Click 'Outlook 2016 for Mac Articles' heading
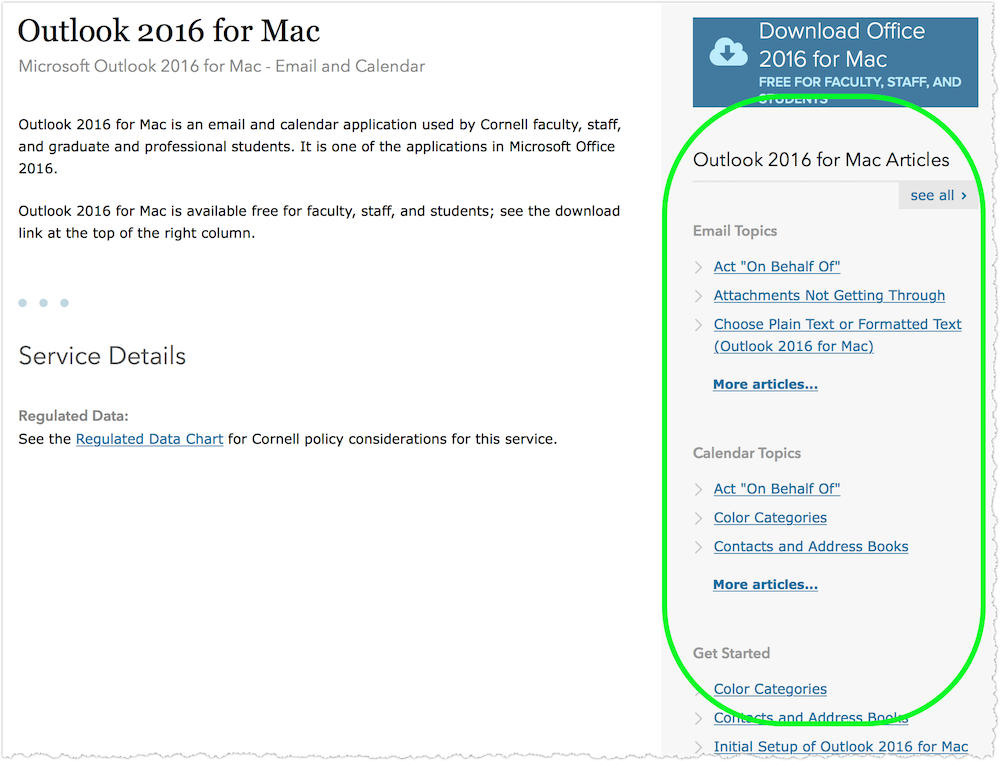This screenshot has height=761, width=1000. (x=821, y=159)
